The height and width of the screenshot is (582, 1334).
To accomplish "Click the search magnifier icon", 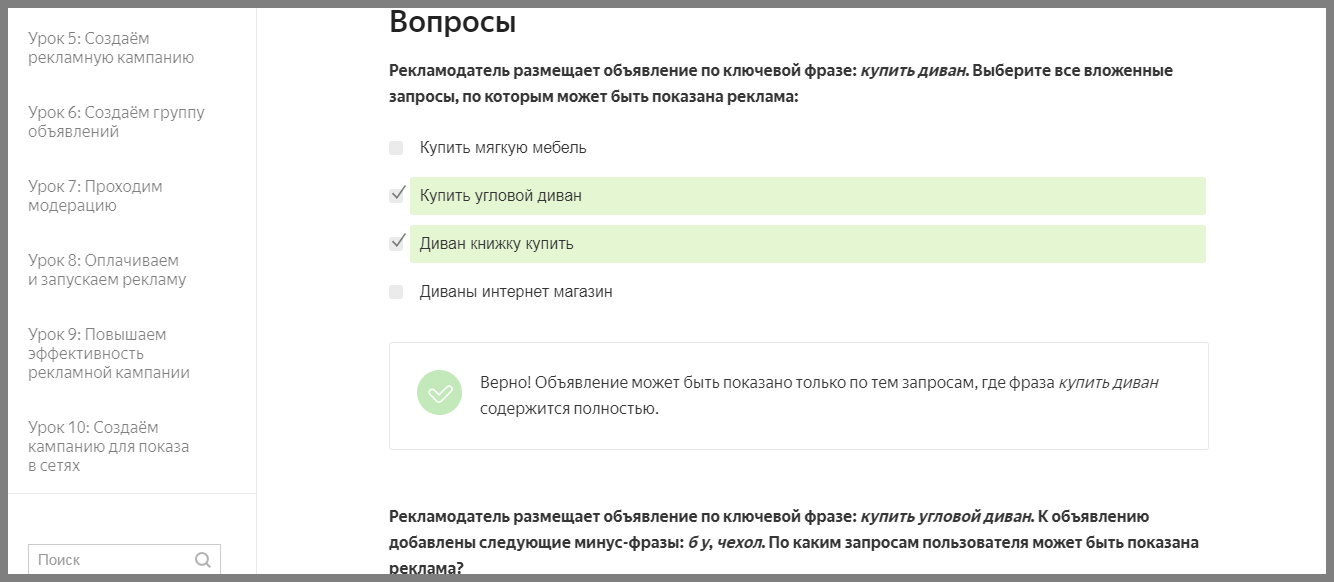I will pyautogui.click(x=205, y=559).
